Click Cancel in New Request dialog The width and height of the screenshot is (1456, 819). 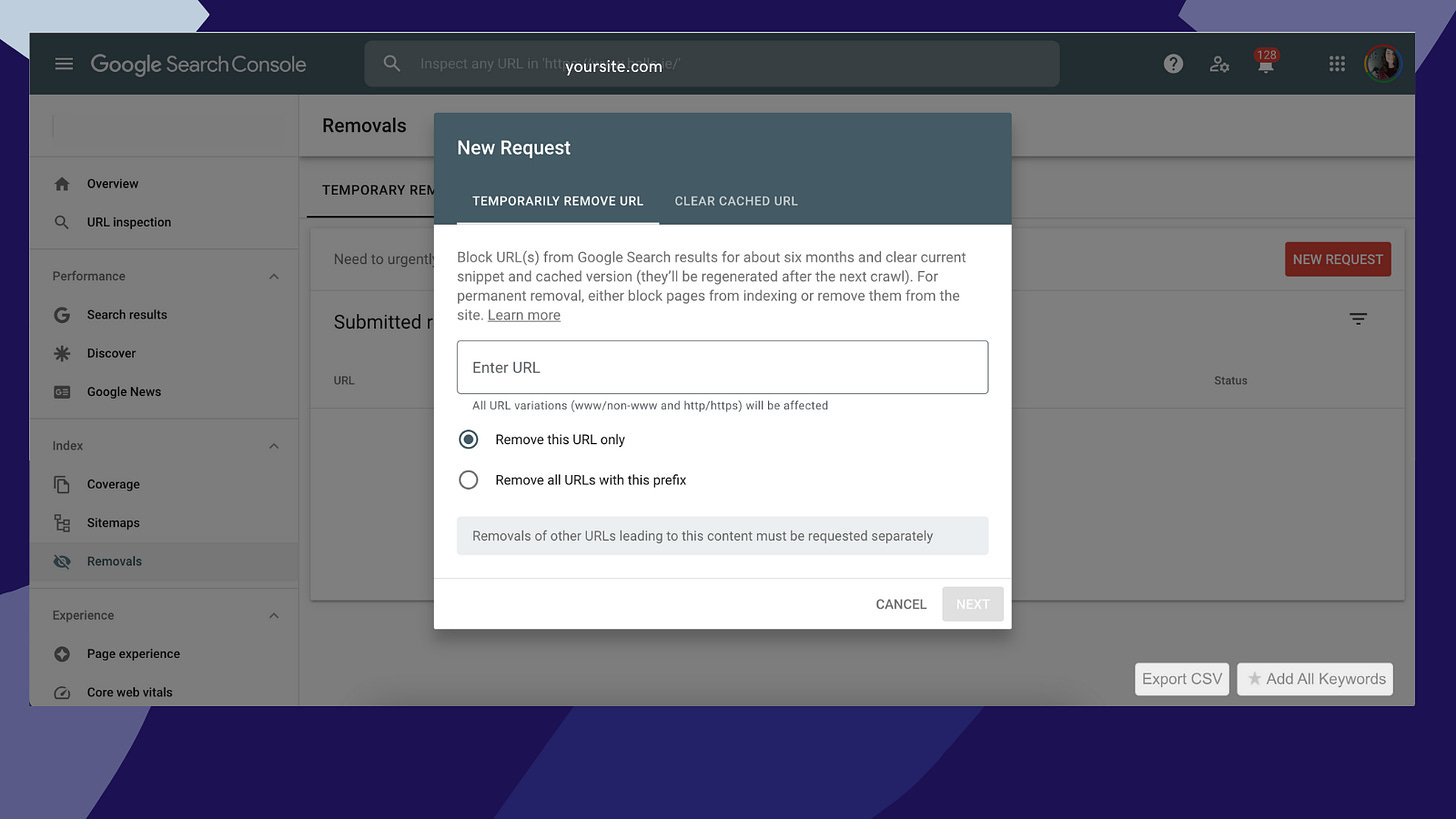901,604
